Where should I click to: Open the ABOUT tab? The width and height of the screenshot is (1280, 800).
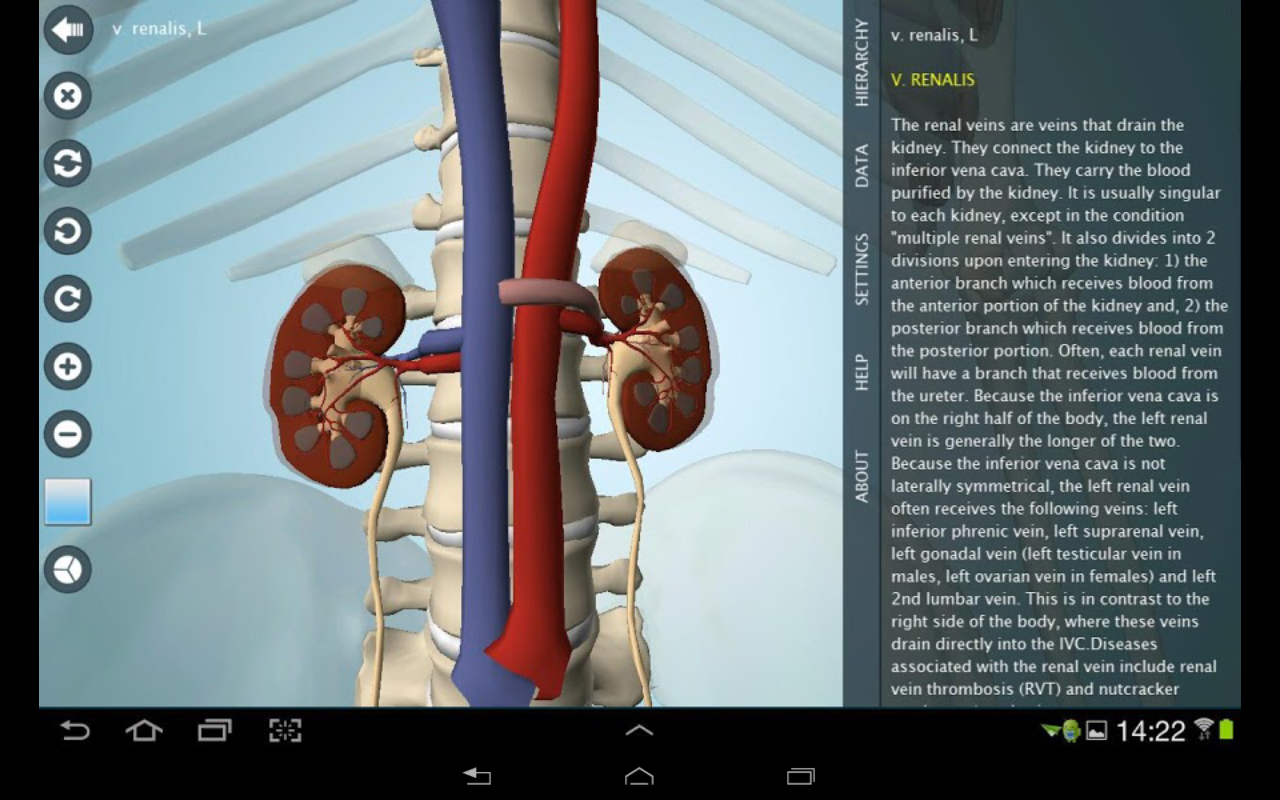[862, 476]
